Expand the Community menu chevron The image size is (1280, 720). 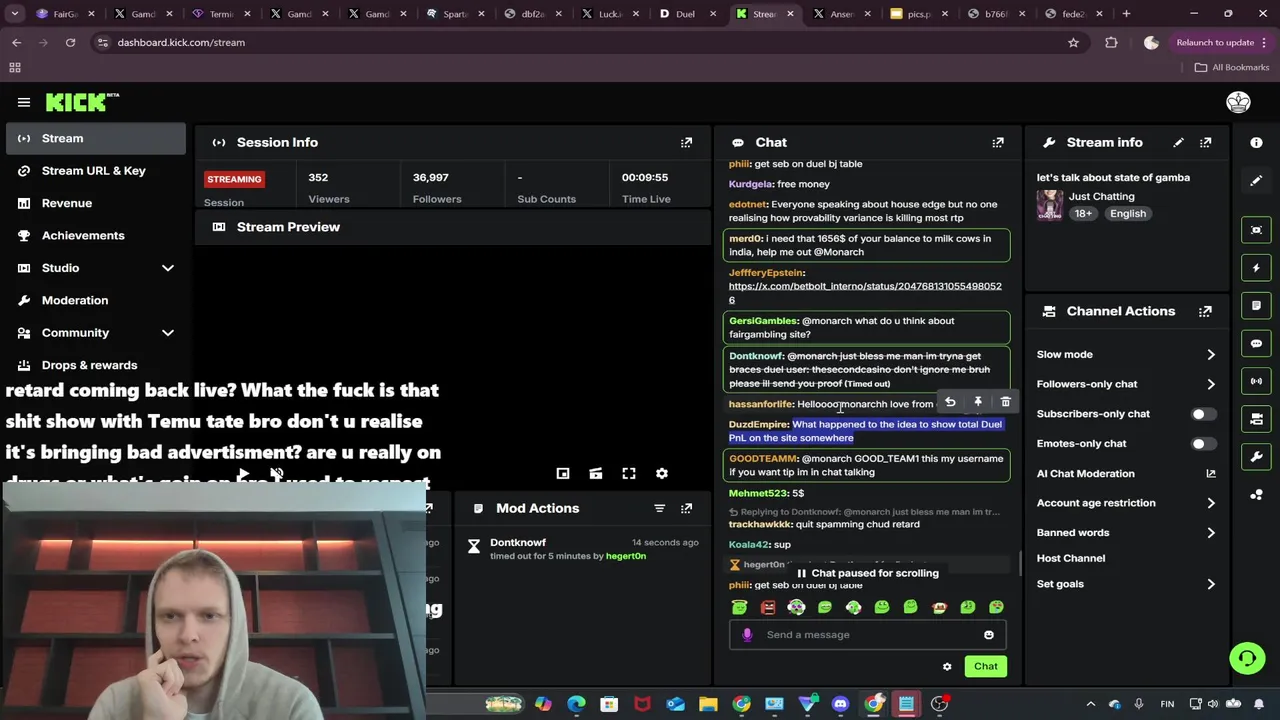click(x=168, y=333)
